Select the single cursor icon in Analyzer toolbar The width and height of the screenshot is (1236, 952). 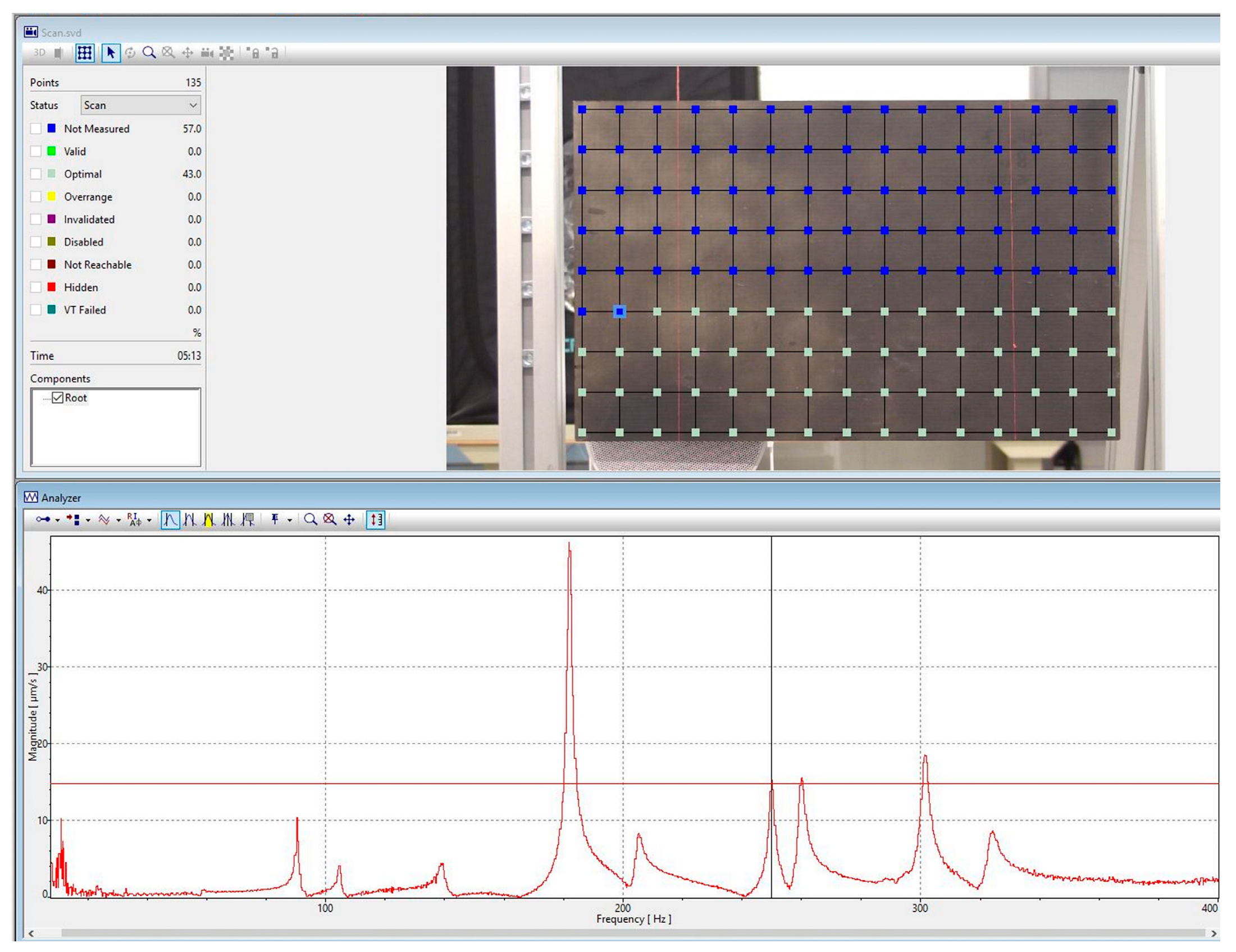[x=170, y=519]
